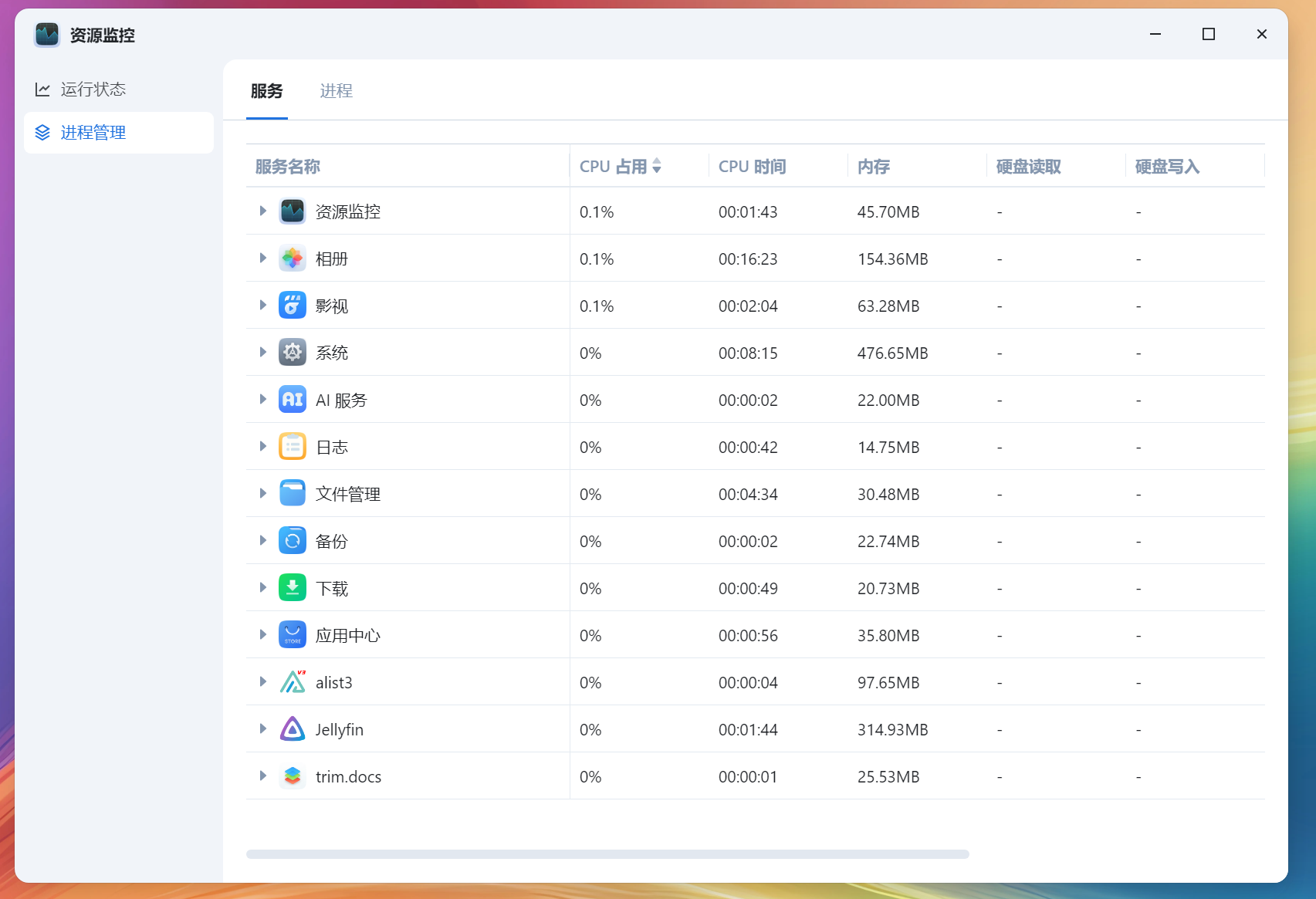Click the AI 服务 icon
The width and height of the screenshot is (1316, 899).
293,400
